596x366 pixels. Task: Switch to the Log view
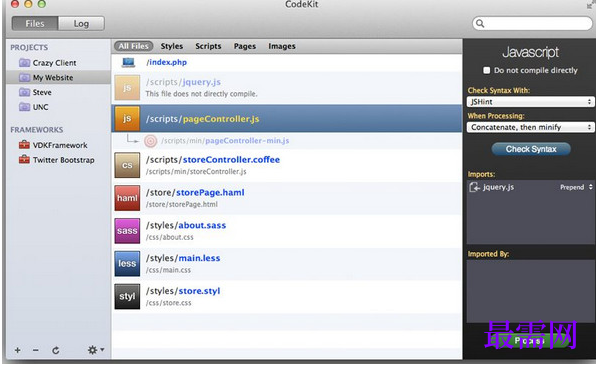[x=81, y=24]
